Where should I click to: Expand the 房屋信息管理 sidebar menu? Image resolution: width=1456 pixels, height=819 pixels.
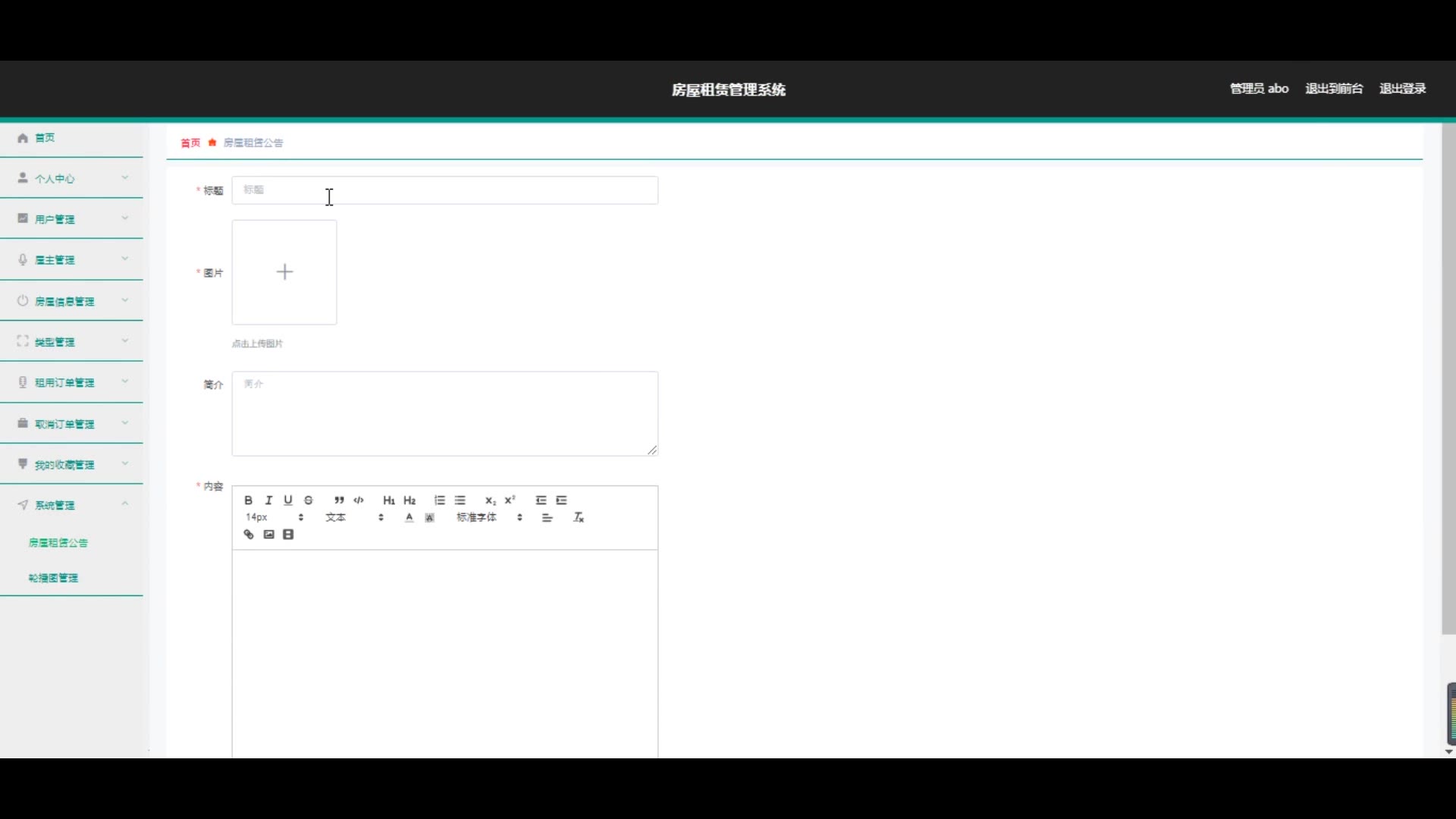[72, 301]
